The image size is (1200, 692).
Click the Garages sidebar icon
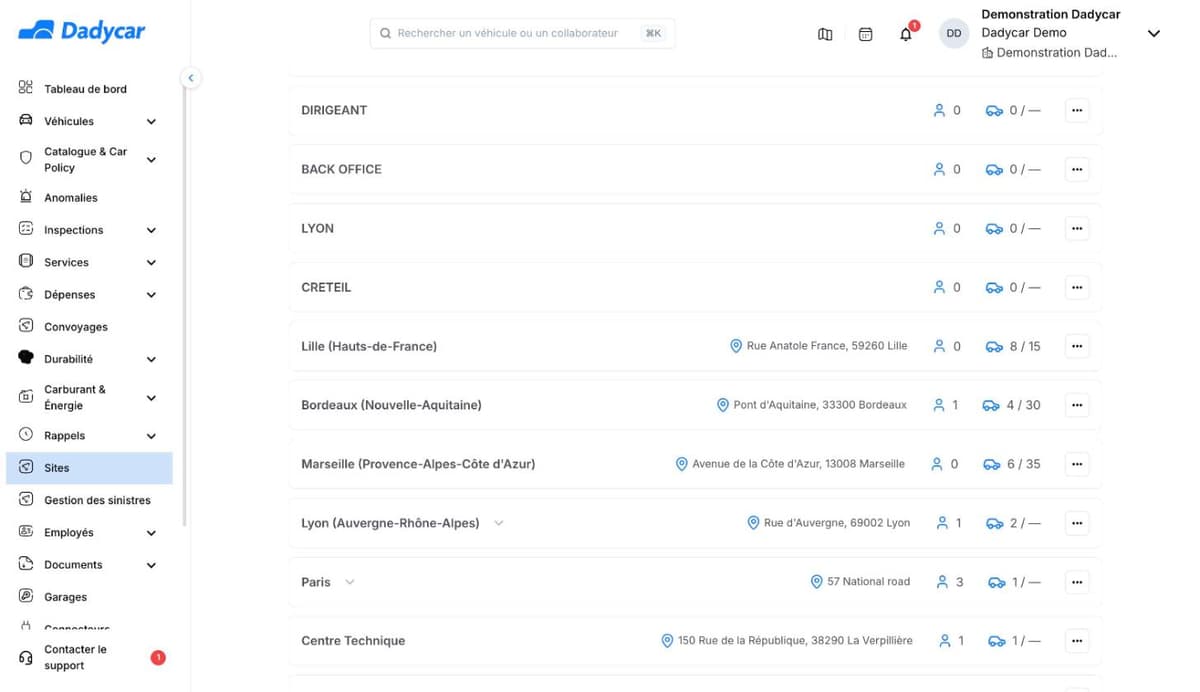pos(26,596)
